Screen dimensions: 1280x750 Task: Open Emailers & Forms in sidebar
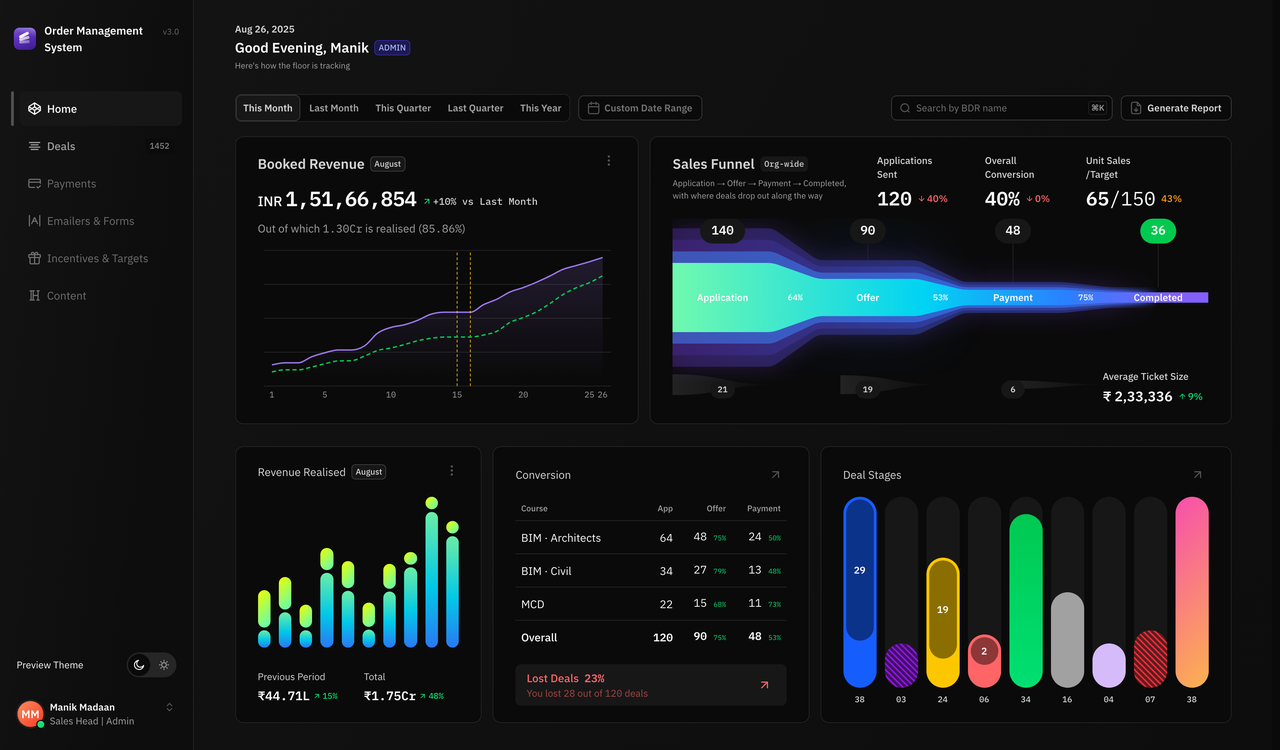[97, 221]
